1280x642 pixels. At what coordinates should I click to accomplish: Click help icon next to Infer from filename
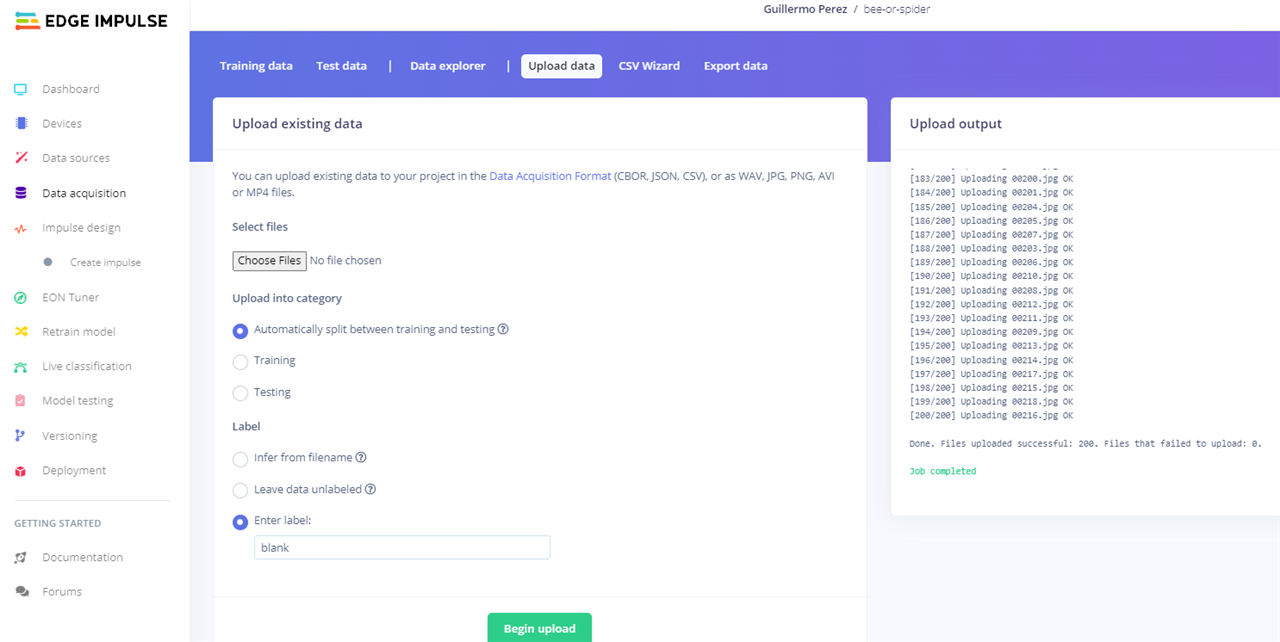(x=361, y=457)
